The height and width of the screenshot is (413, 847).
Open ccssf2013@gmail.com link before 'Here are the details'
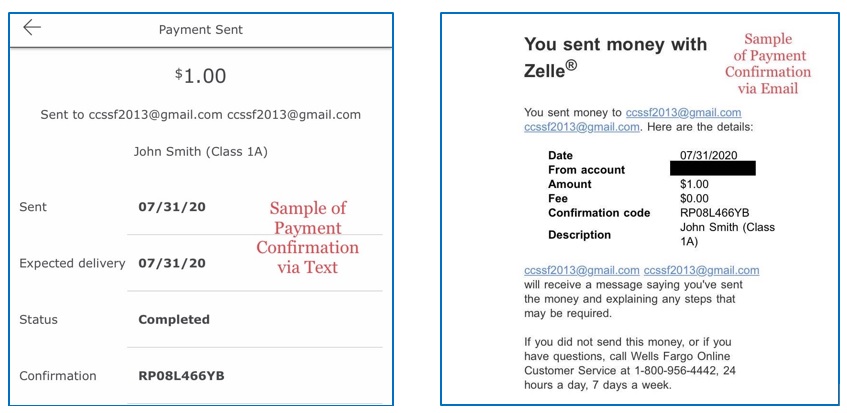click(x=582, y=127)
